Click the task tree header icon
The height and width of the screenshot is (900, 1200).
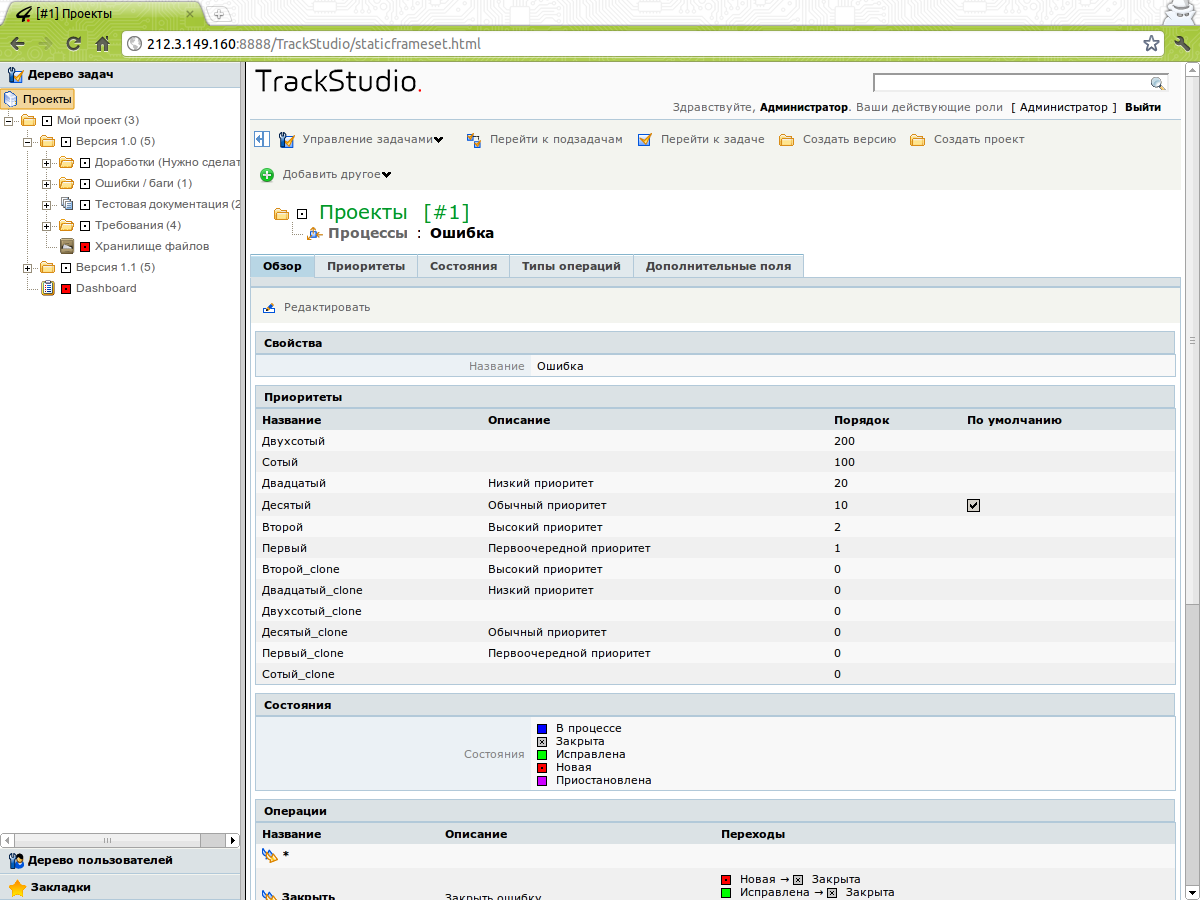pyautogui.click(x=15, y=74)
